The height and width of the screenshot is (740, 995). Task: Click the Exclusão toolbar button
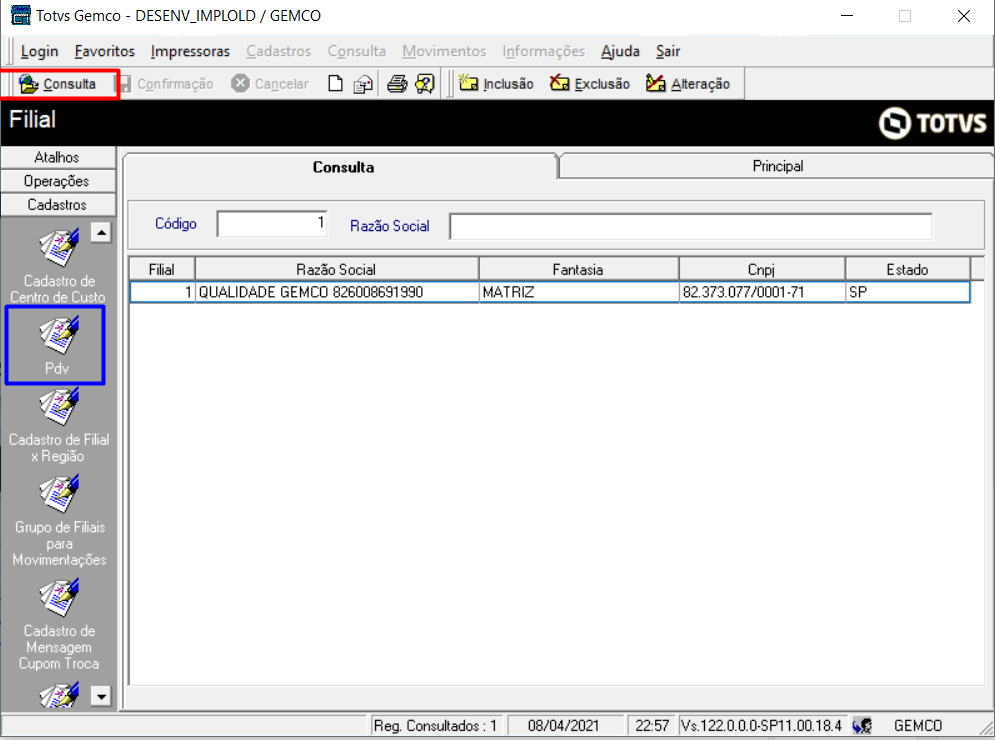tap(590, 84)
